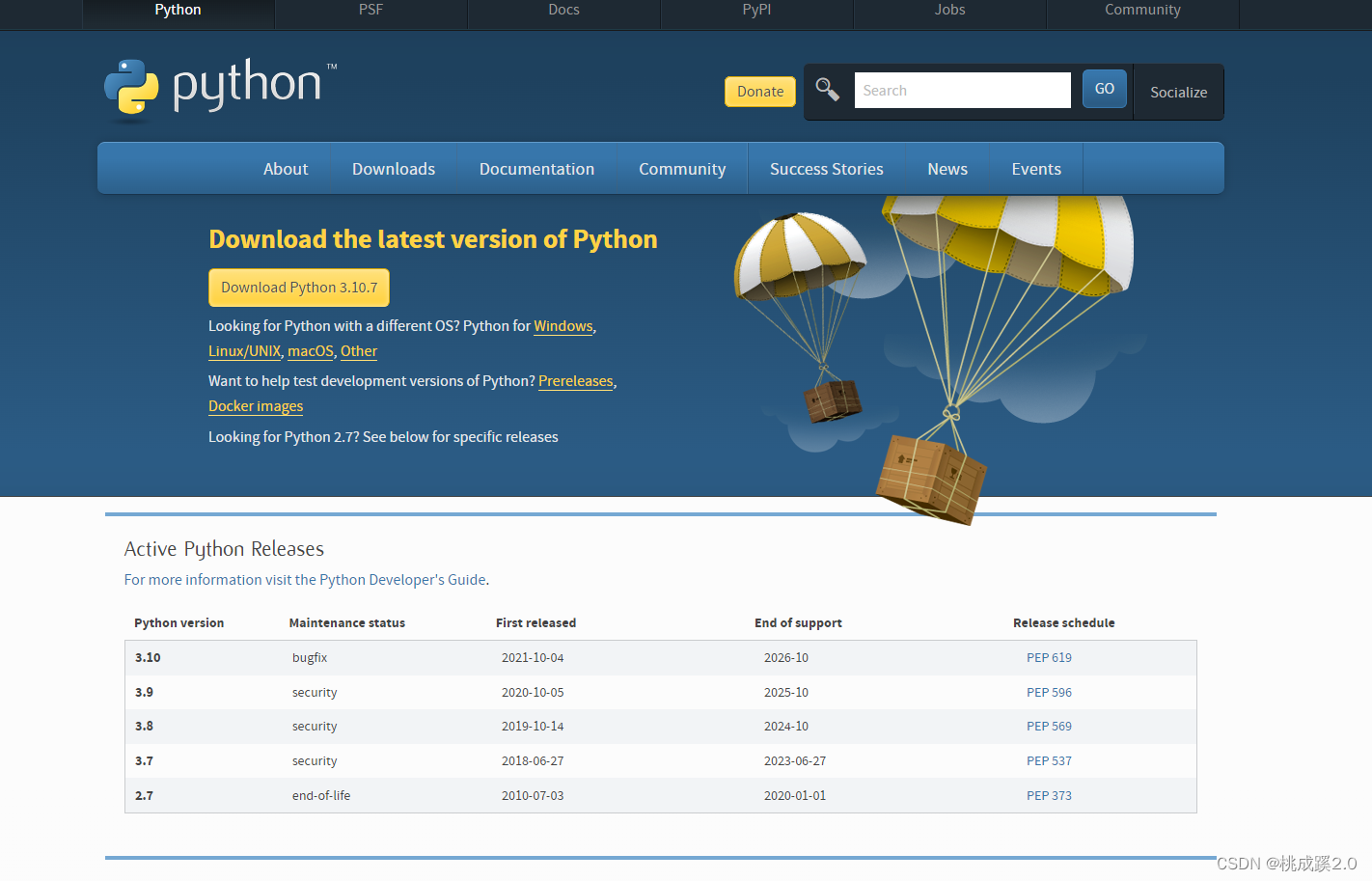Open the Downloads navigation menu
Image resolution: width=1372 pixels, height=881 pixels.
tap(394, 169)
